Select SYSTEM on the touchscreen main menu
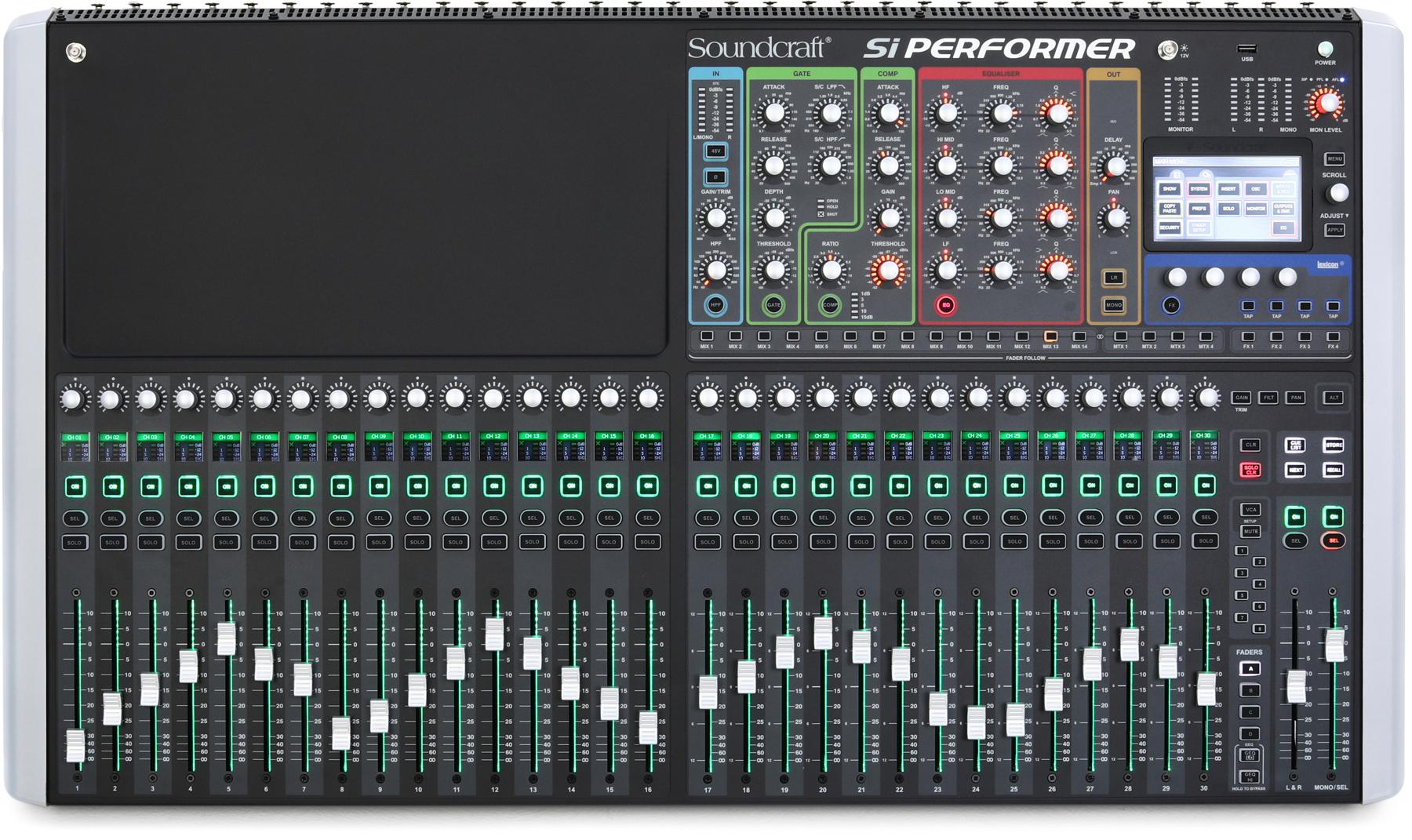Screen dimensions: 1412x840 coord(1199,189)
